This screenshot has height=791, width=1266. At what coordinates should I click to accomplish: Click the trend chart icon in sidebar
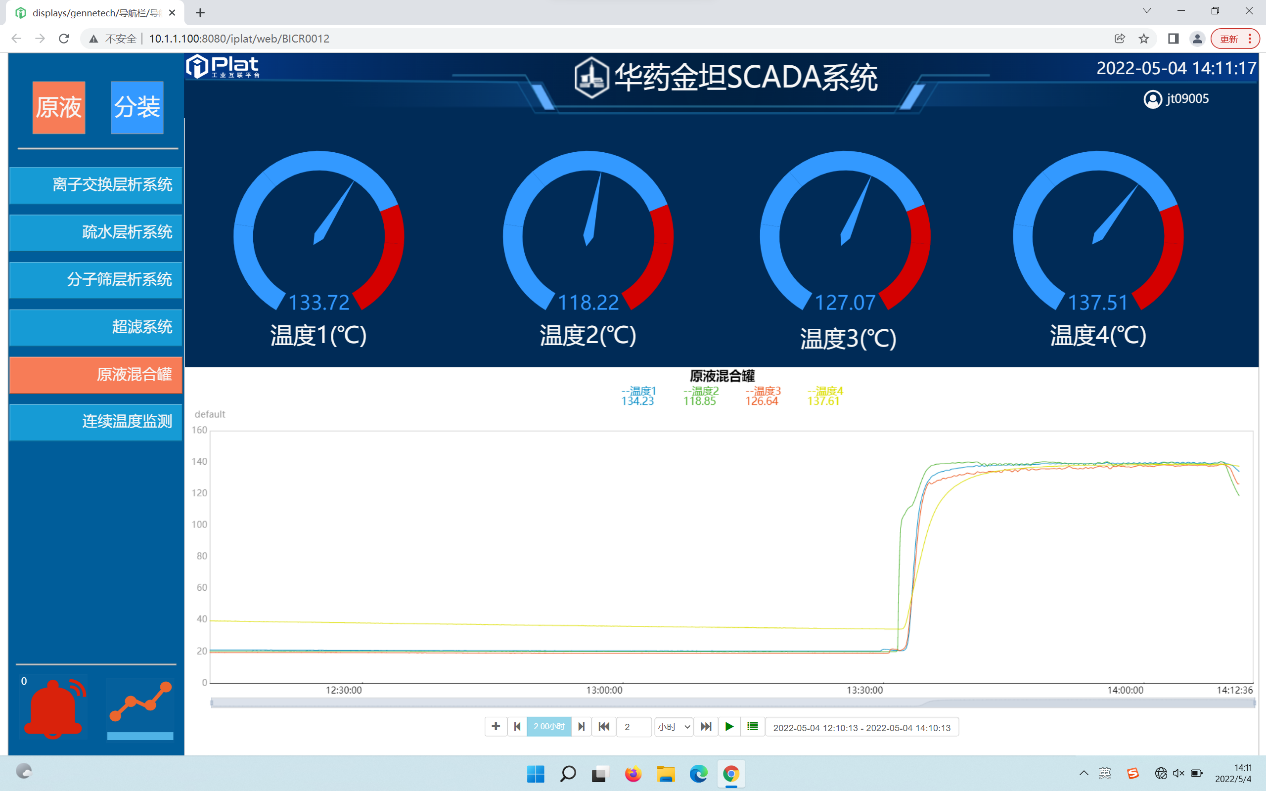[140, 705]
